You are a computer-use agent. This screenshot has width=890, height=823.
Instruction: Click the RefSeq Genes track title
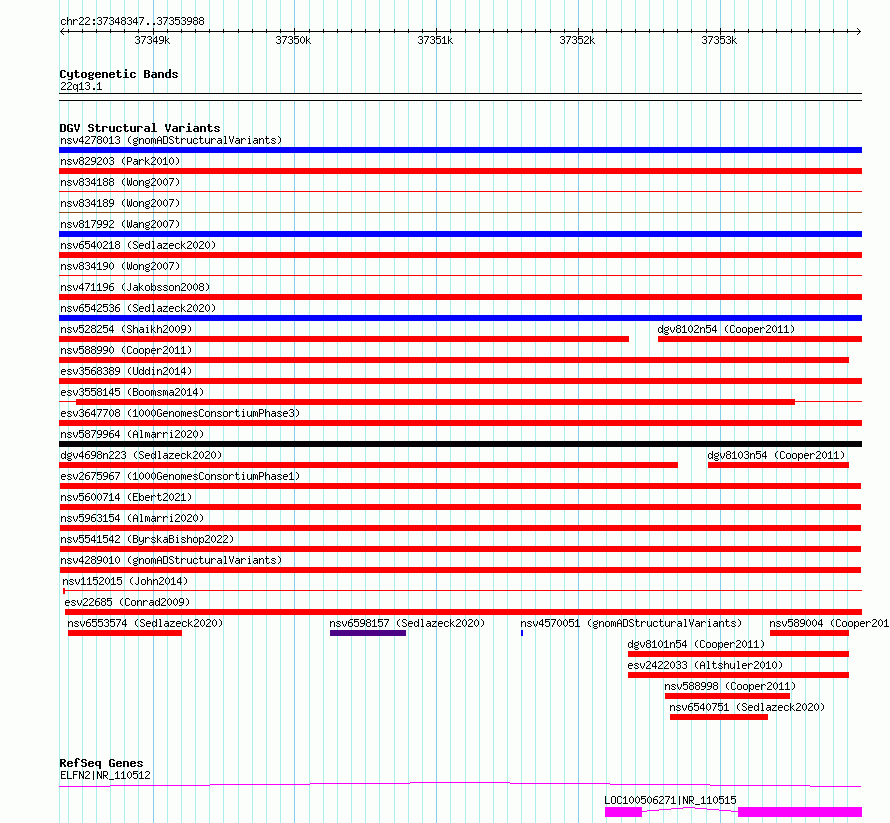pyautogui.click(x=101, y=763)
